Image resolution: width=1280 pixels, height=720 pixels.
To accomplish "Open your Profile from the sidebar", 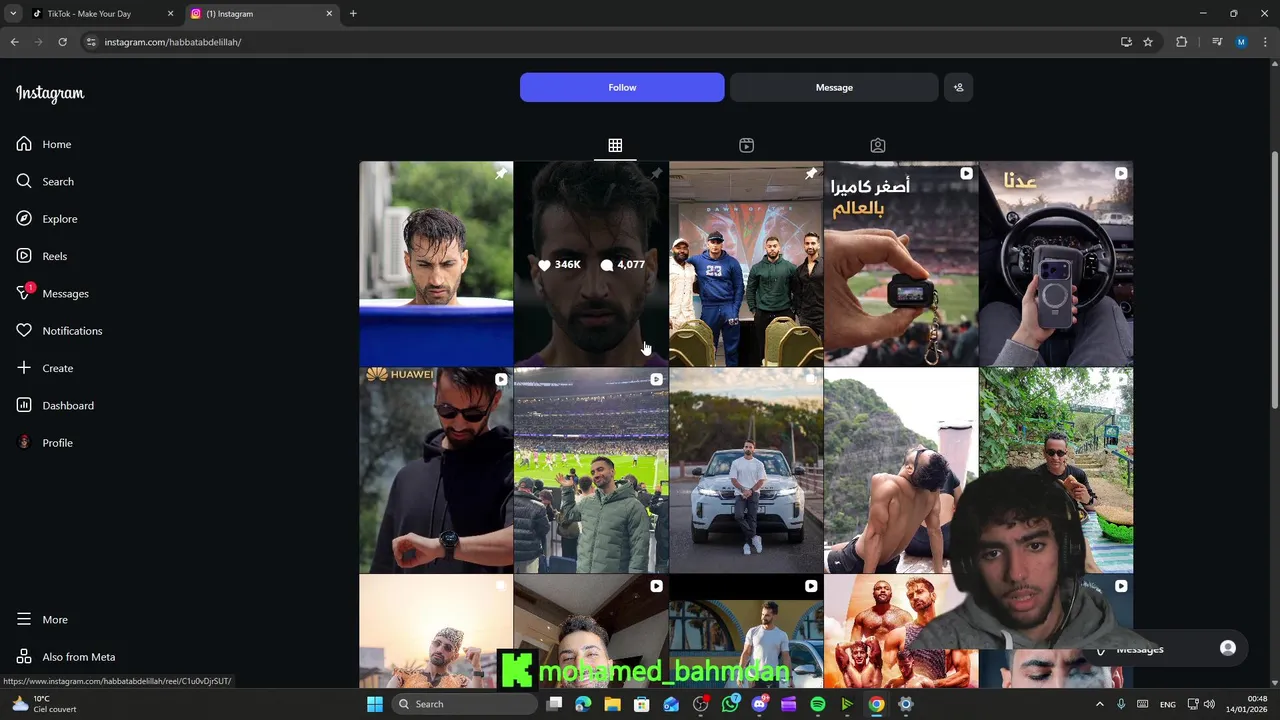I will 44,443.
